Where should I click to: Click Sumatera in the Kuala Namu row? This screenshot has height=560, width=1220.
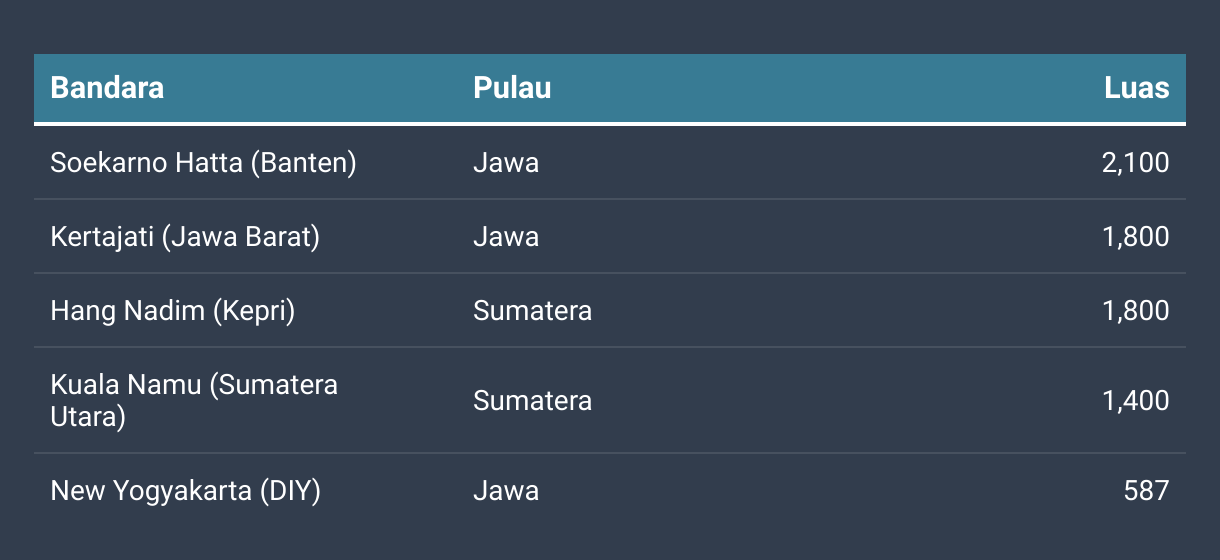point(532,400)
